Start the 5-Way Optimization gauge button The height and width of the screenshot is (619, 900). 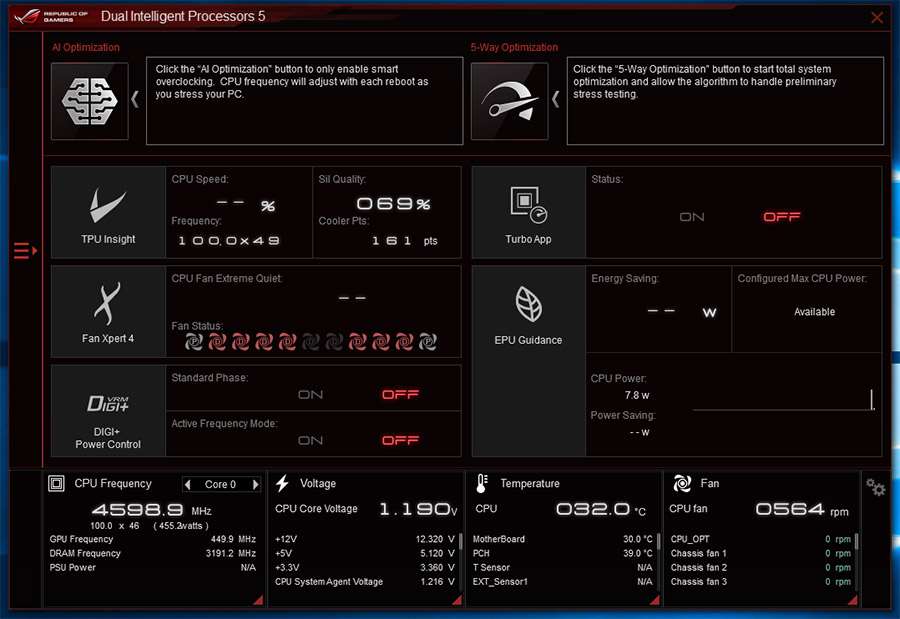(510, 101)
